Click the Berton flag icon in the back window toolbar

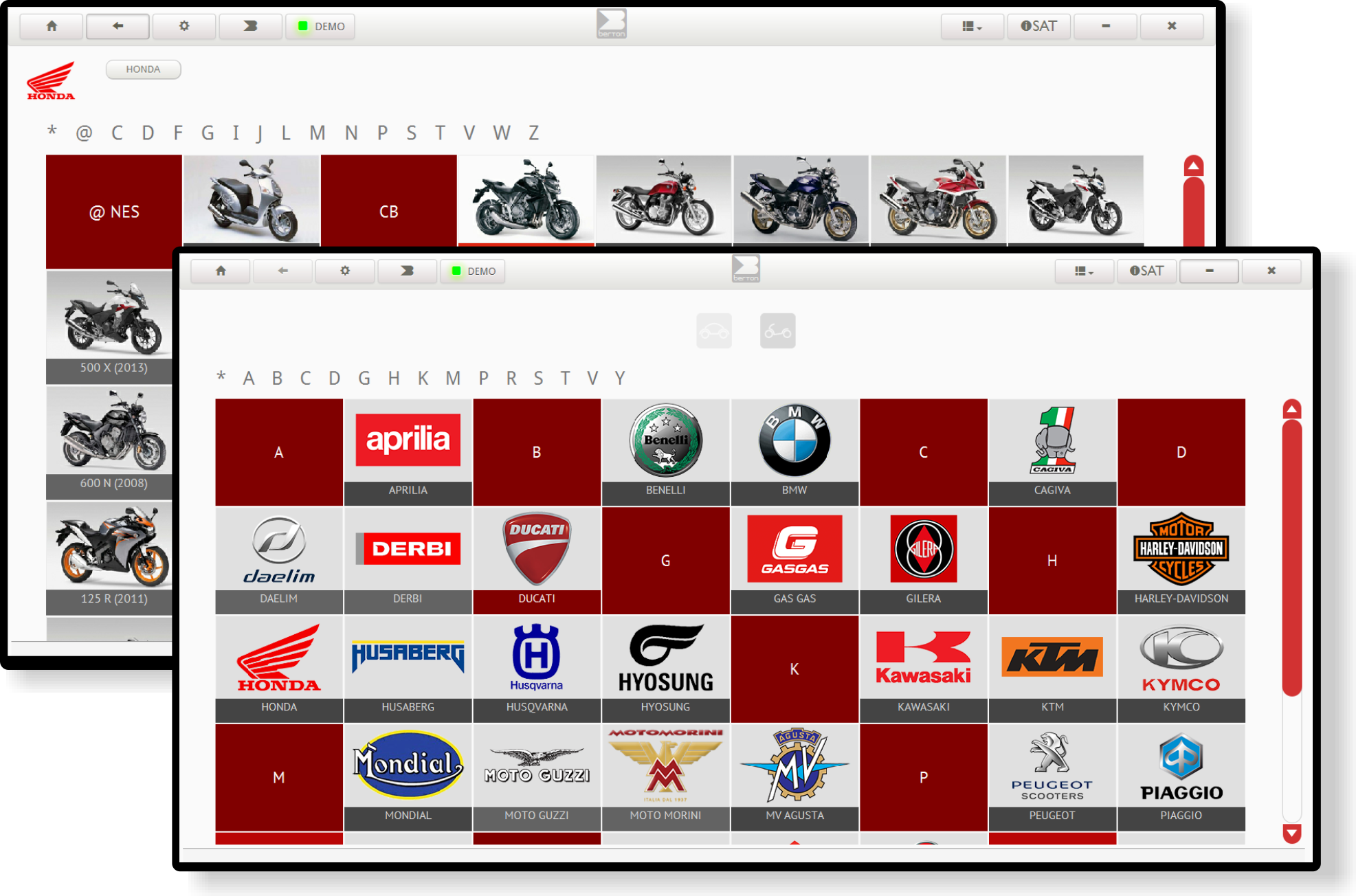tap(250, 26)
